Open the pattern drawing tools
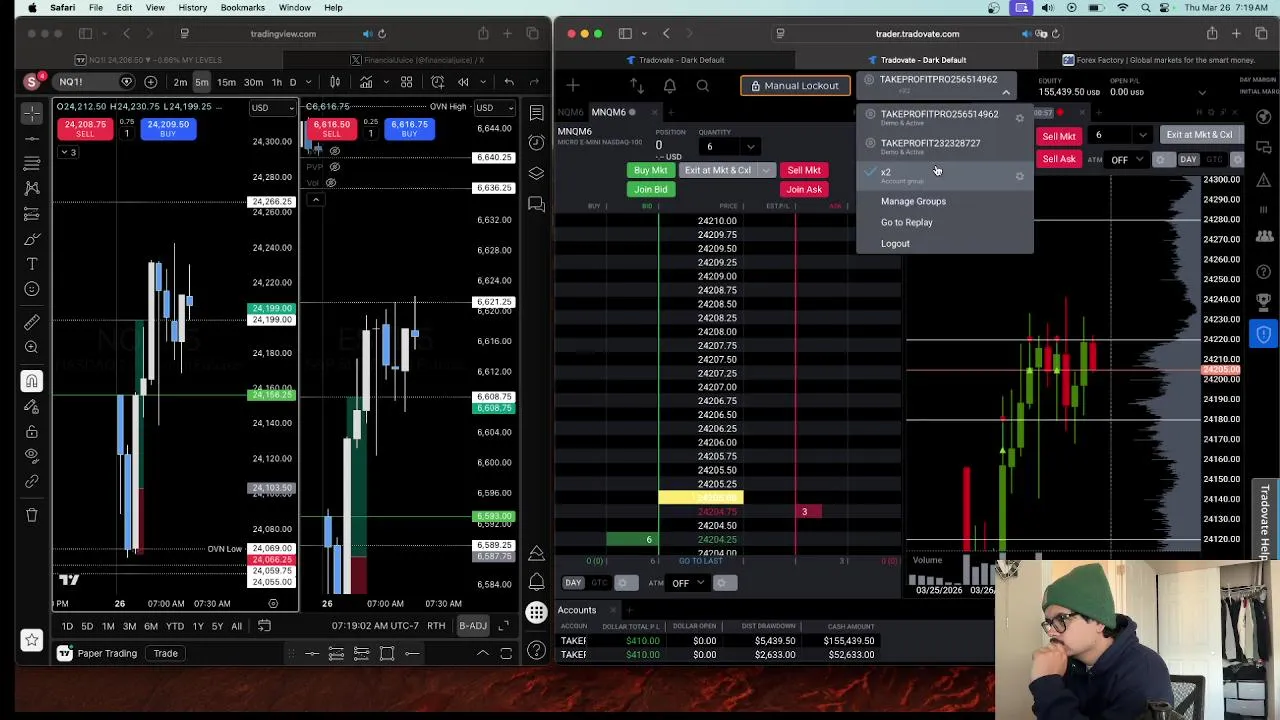1280x720 pixels. [x=32, y=188]
